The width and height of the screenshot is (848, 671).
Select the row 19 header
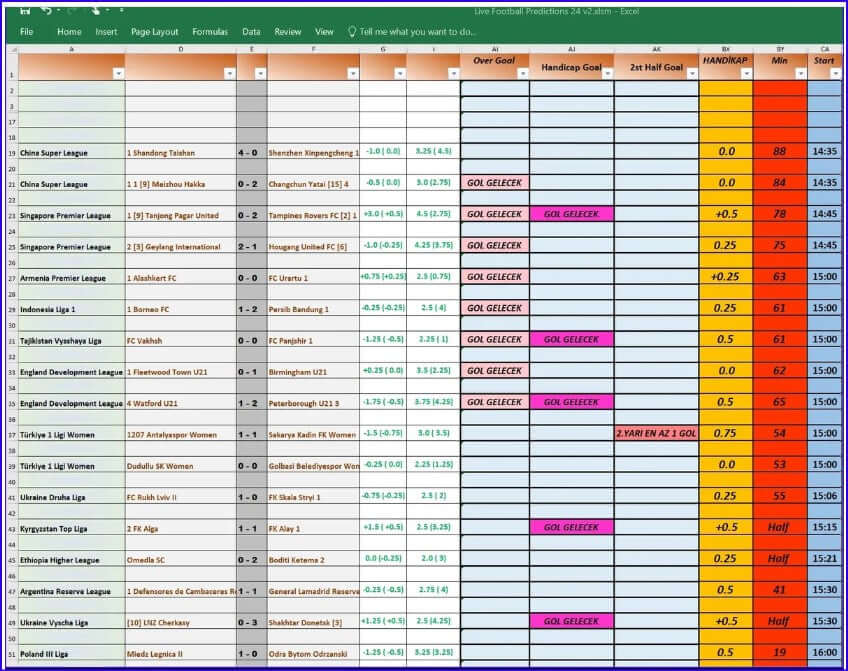[x=10, y=152]
